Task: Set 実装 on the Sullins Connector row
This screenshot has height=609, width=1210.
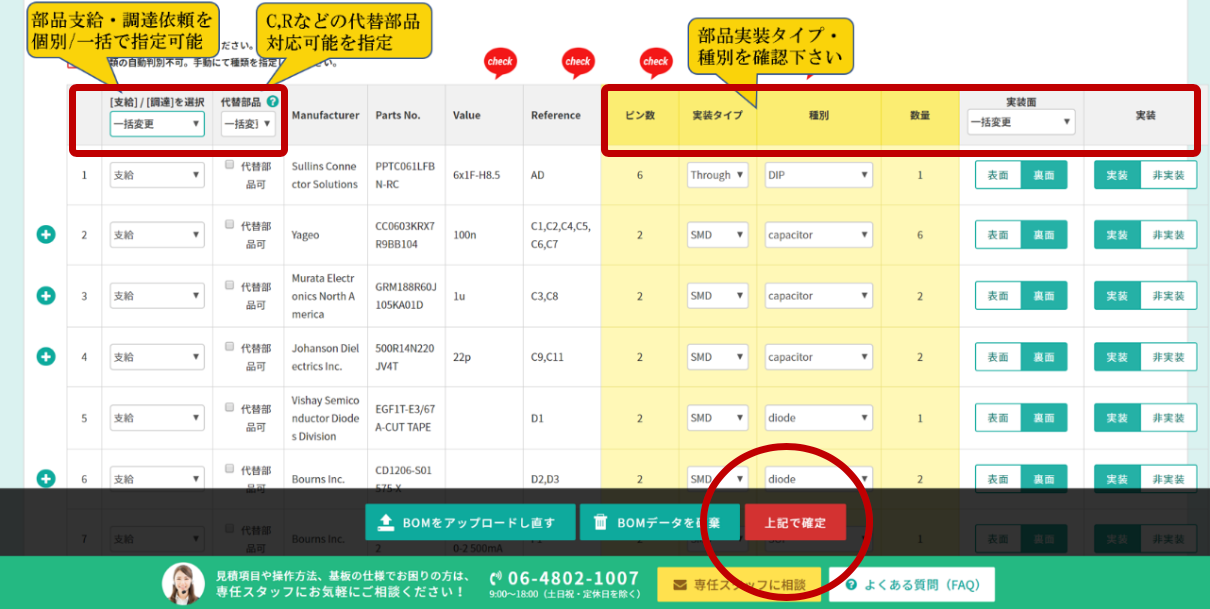Action: click(x=1117, y=175)
